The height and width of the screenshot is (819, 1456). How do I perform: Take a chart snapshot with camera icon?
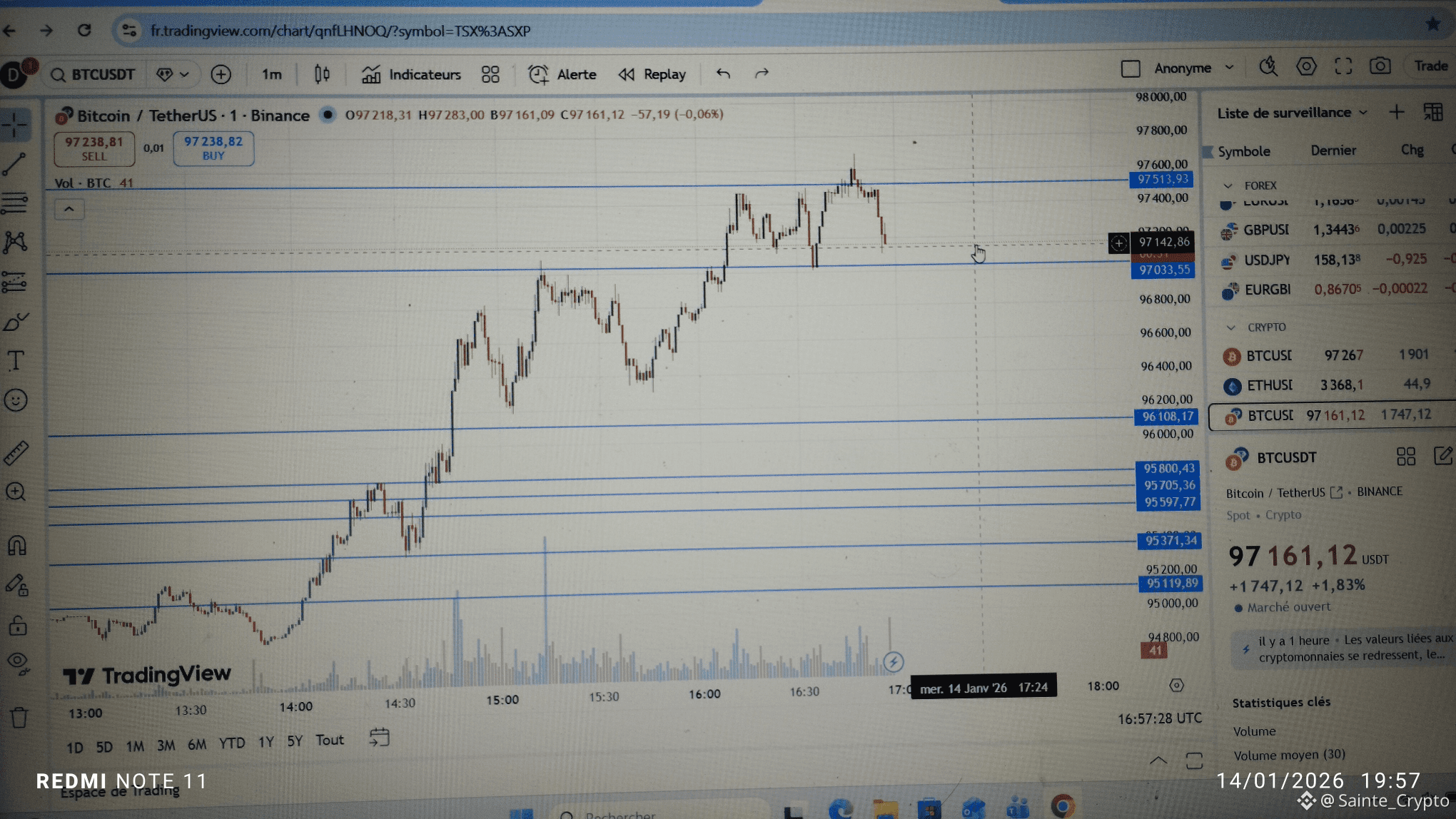(1380, 66)
